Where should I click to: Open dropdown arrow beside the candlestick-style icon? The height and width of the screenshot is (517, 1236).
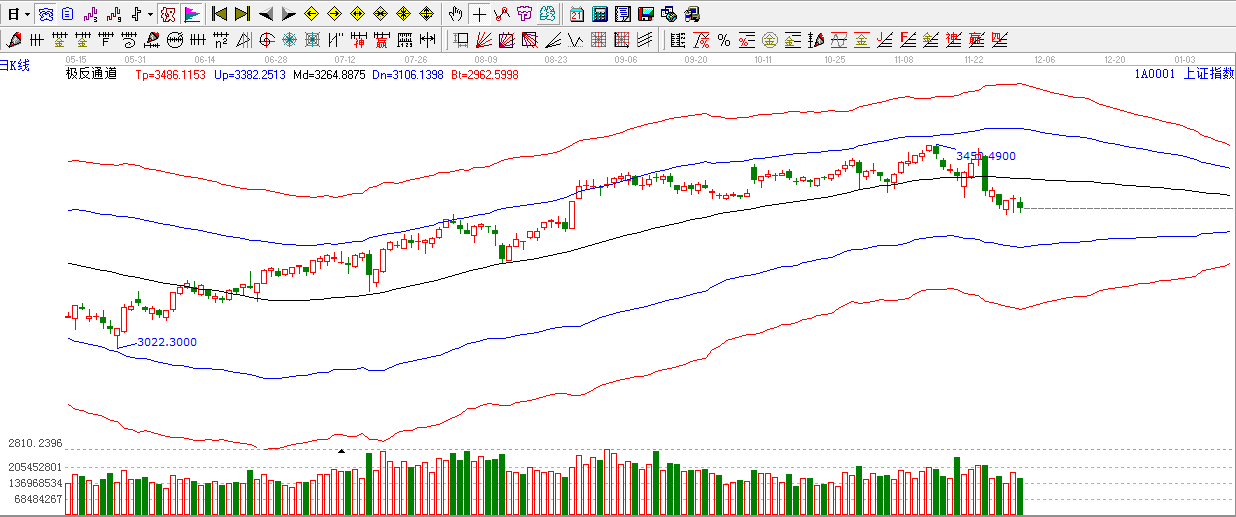tap(150, 14)
